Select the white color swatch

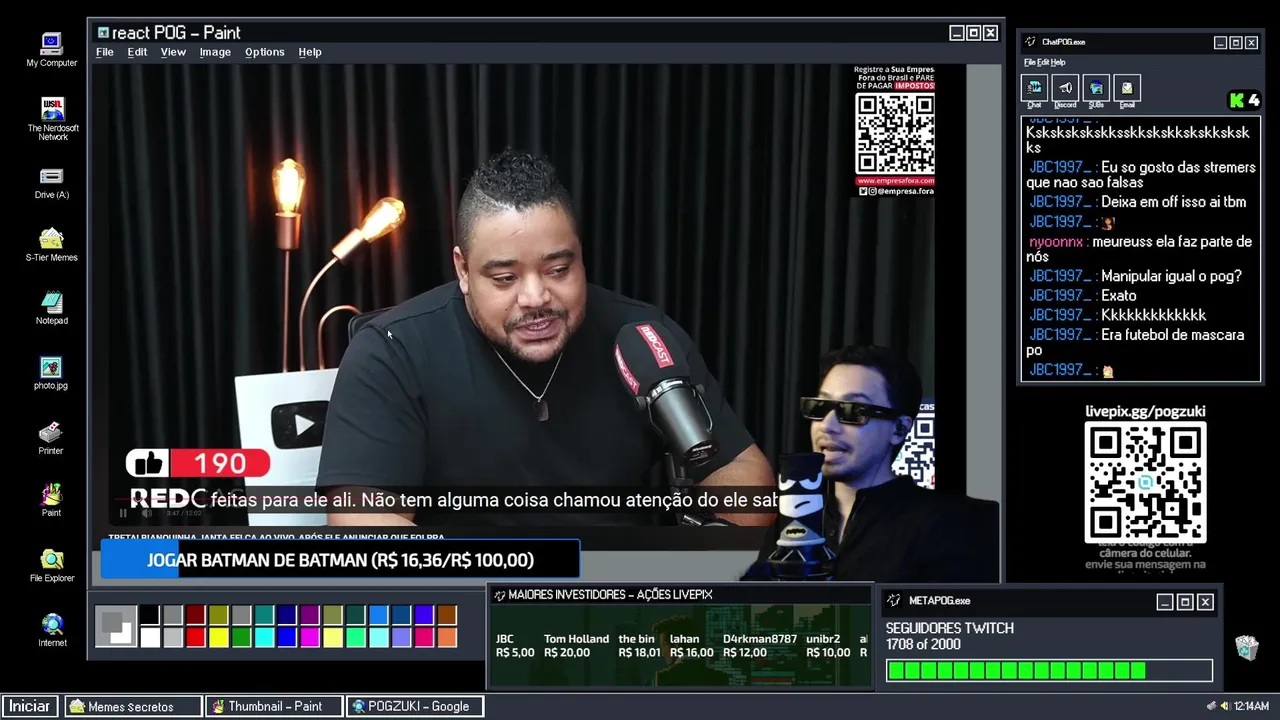pos(150,637)
